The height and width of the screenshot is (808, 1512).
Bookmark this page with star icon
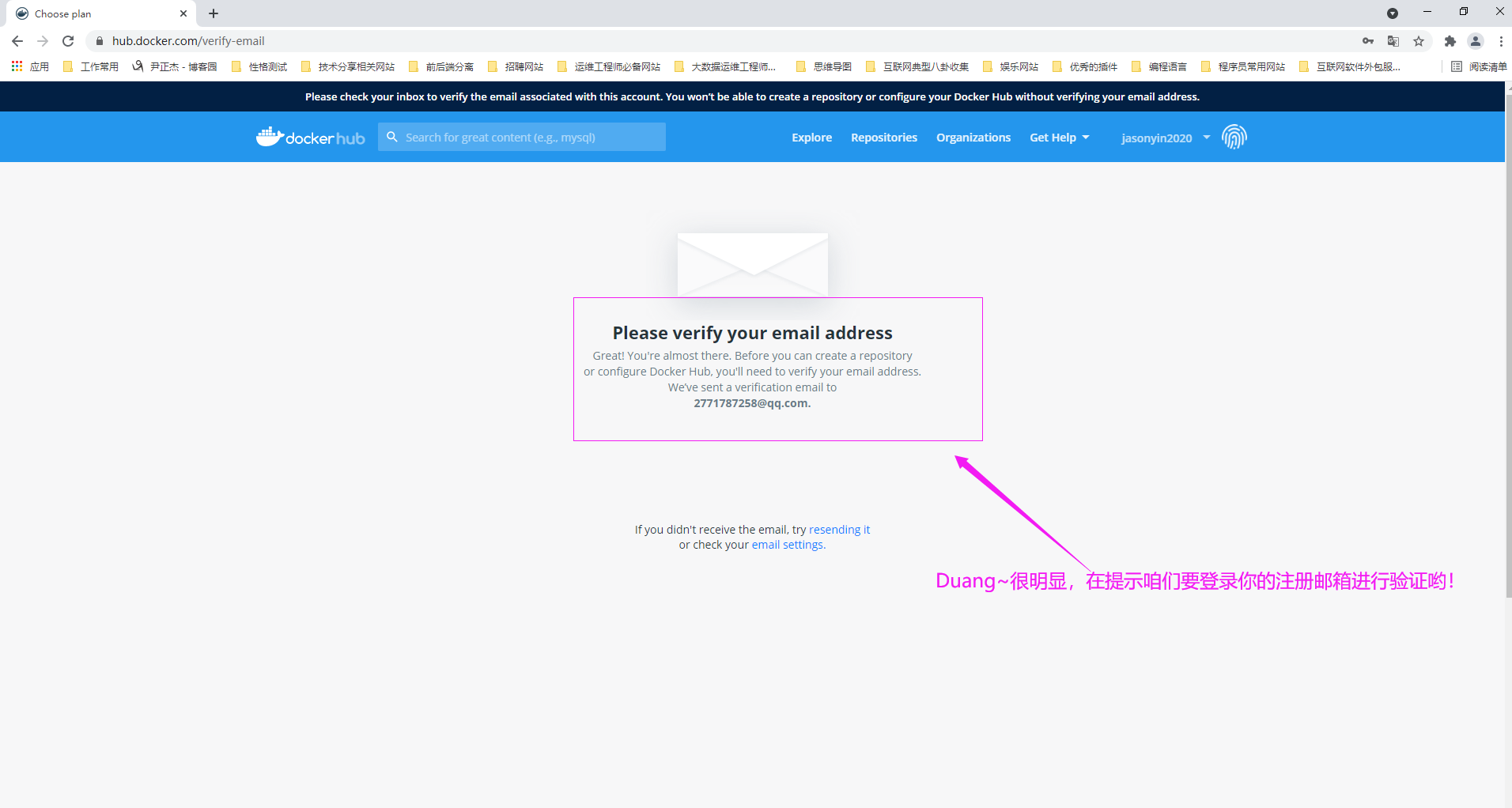1419,41
